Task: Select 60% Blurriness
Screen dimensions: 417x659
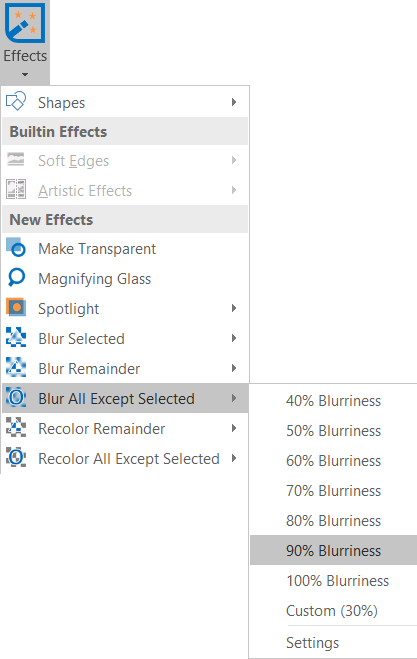Action: [333, 461]
